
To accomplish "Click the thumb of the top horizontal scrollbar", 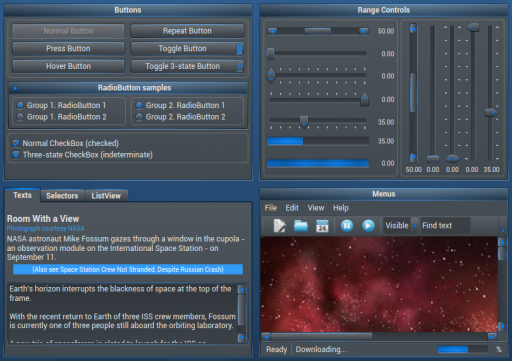I will click(x=318, y=31).
